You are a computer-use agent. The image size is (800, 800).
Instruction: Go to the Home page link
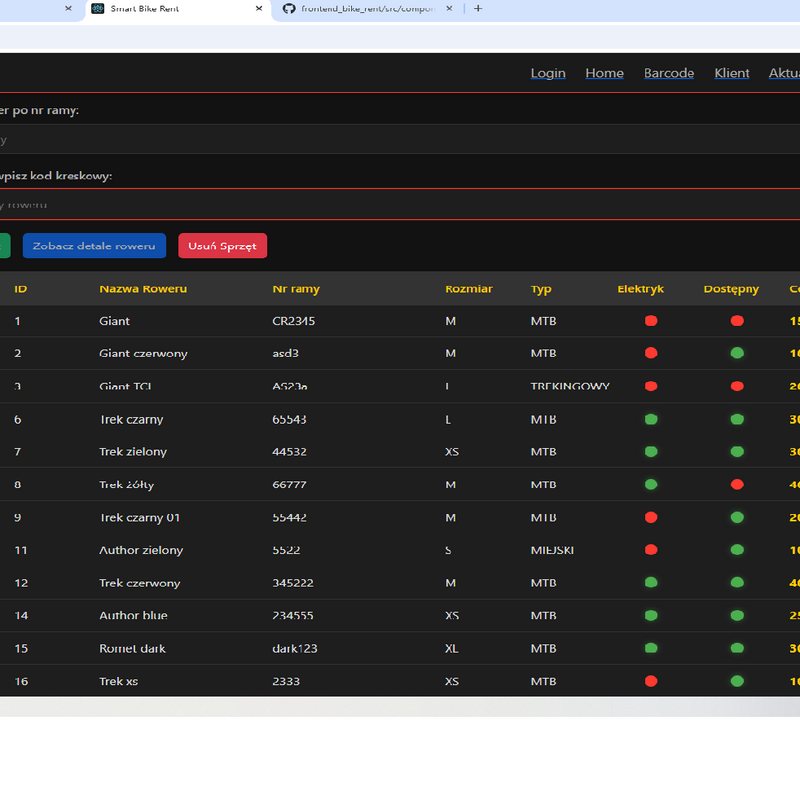pyautogui.click(x=604, y=73)
